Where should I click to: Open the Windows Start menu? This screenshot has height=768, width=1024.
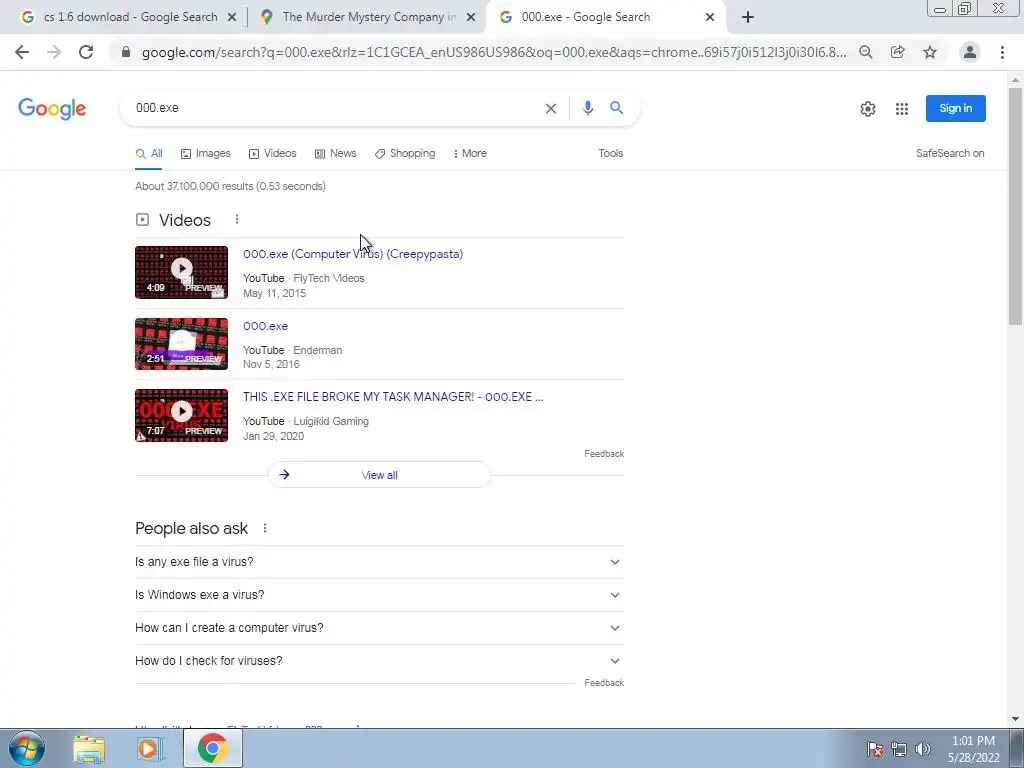coord(26,748)
